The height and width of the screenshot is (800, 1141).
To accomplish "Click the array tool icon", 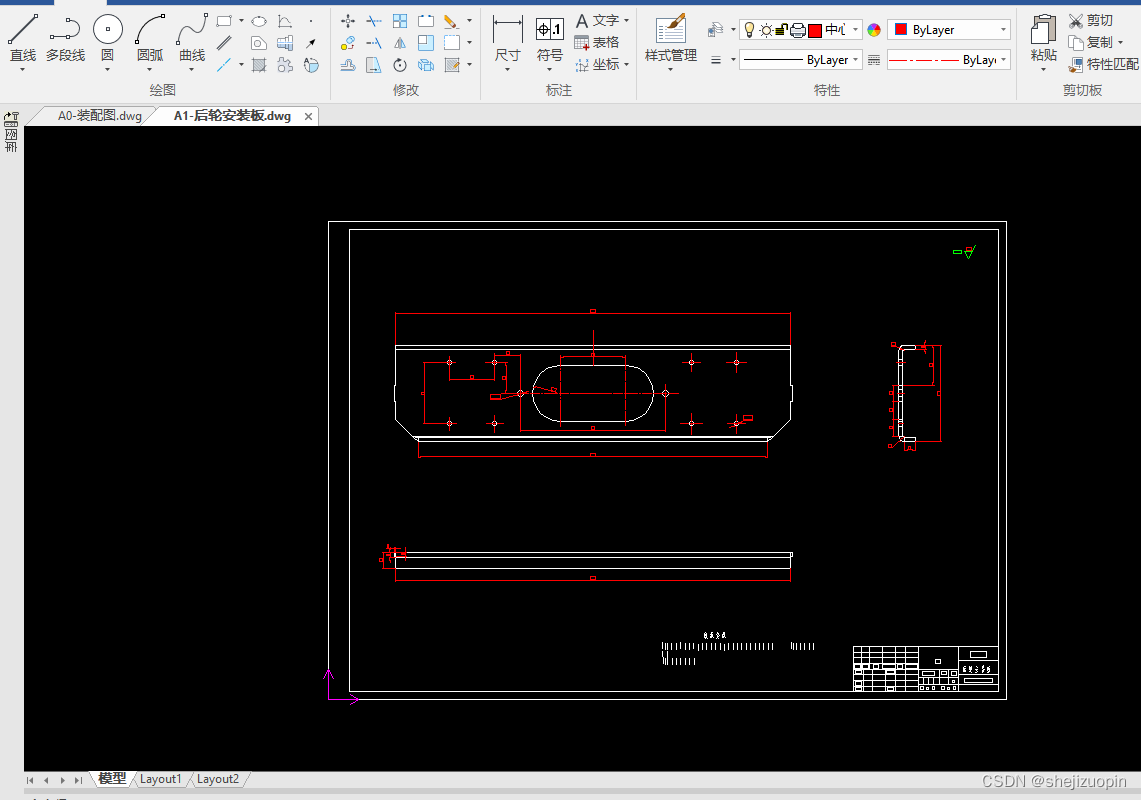I will coord(400,21).
